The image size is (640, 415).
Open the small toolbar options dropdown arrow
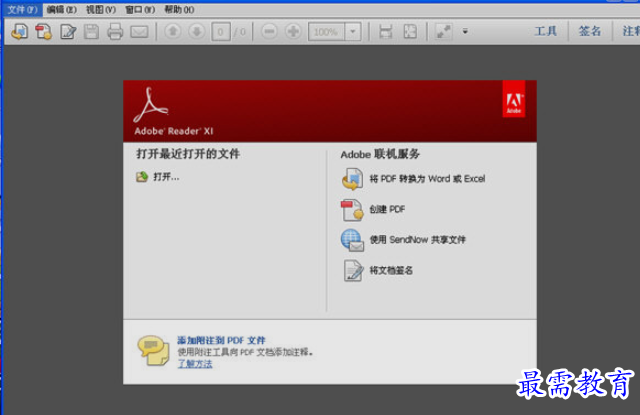pos(465,31)
